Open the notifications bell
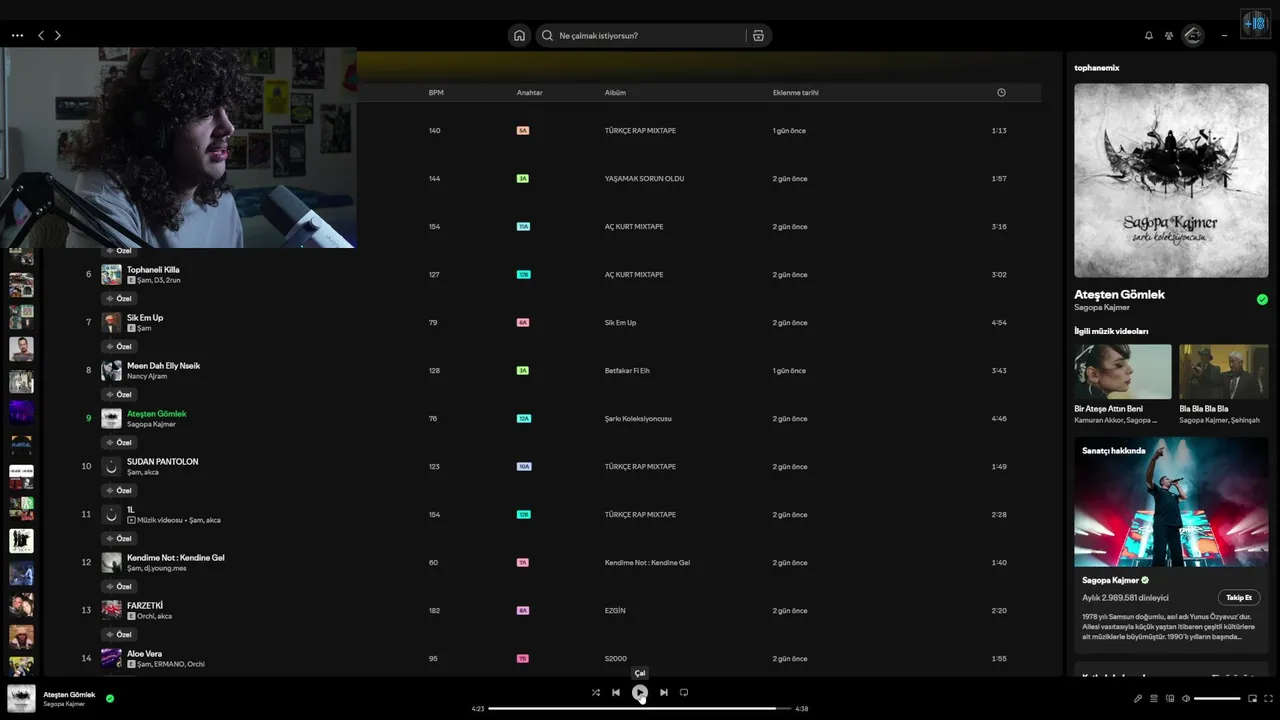The width and height of the screenshot is (1280, 720). pos(1149,35)
